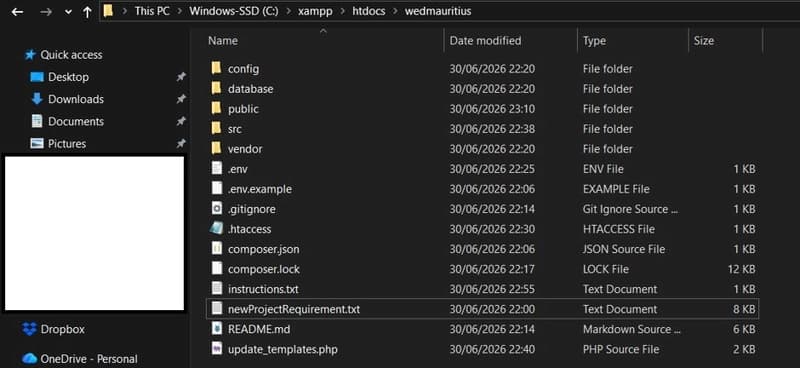Open Documents in the sidebar
The image size is (800, 368).
pyautogui.click(x=76, y=121)
